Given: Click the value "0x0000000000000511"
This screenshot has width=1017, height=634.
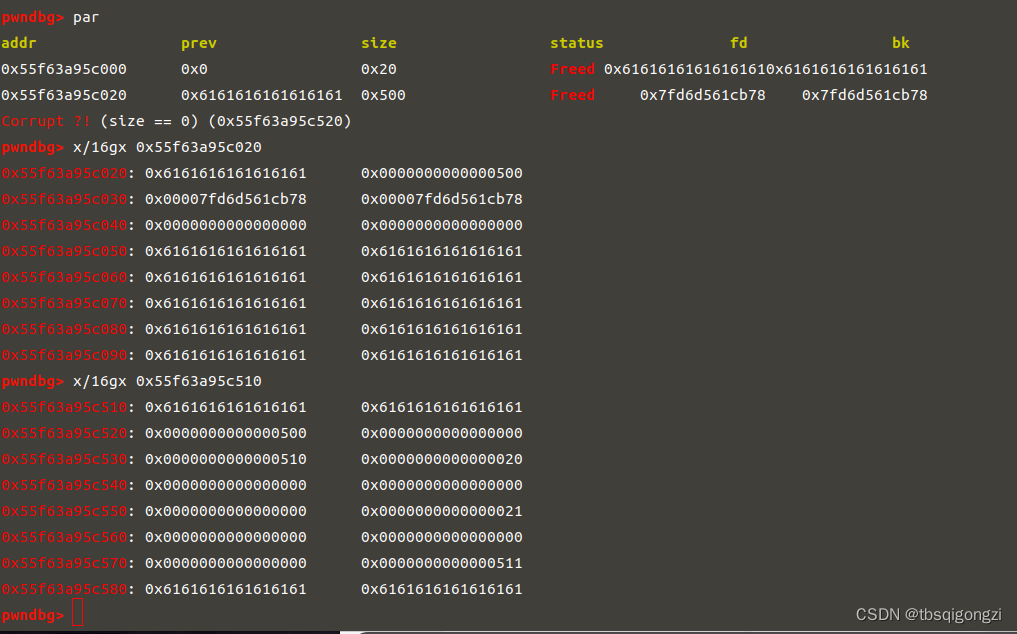Looking at the screenshot, I should click(x=442, y=563).
